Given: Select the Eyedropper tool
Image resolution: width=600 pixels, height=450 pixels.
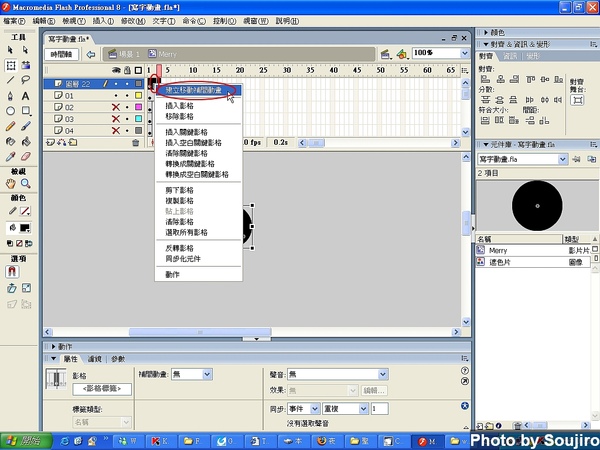Looking at the screenshot, I should (11, 156).
